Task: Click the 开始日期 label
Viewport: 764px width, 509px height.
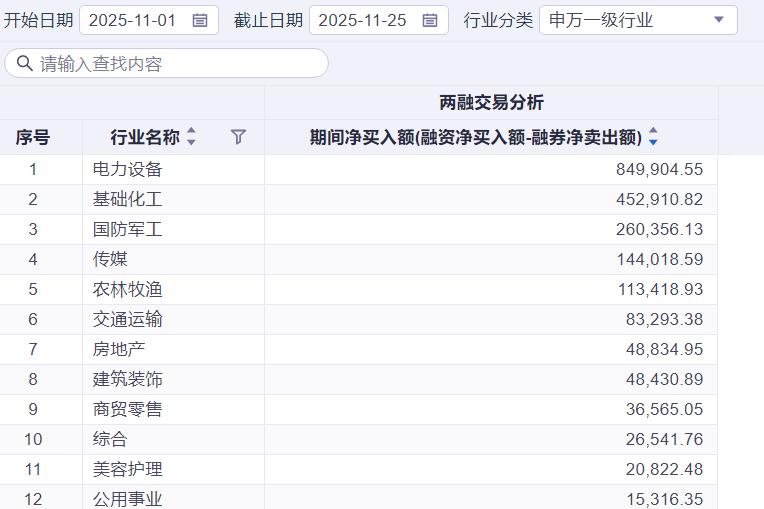Action: click(x=38, y=20)
